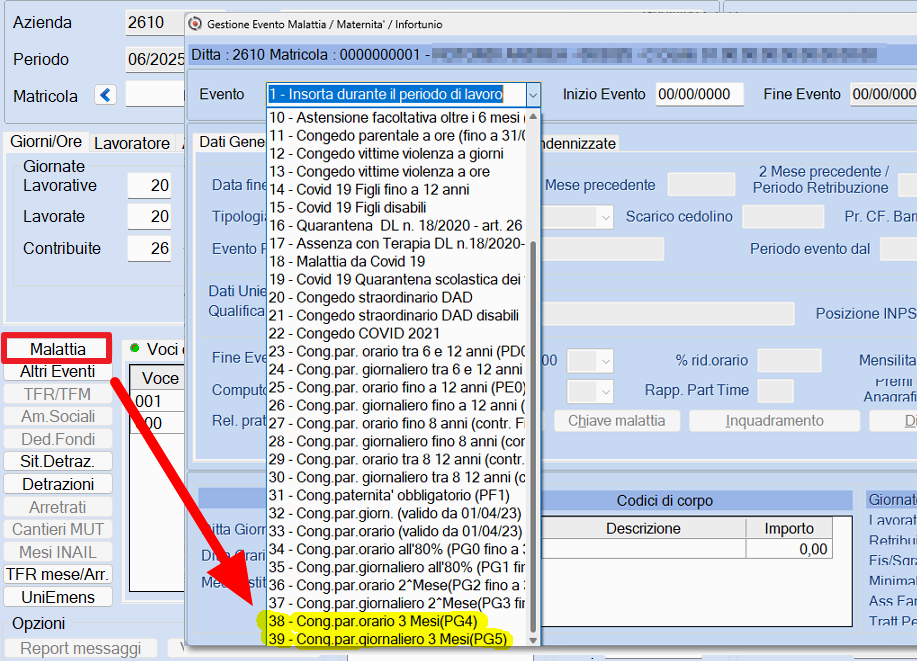This screenshot has height=661, width=917.
Task: Open the dropdown left of Scarico cedolino
Action: (x=606, y=217)
